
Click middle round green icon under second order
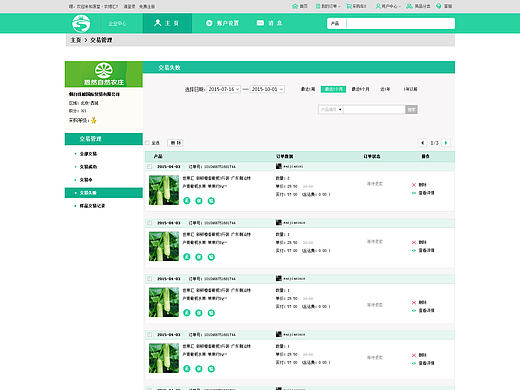[x=199, y=257]
